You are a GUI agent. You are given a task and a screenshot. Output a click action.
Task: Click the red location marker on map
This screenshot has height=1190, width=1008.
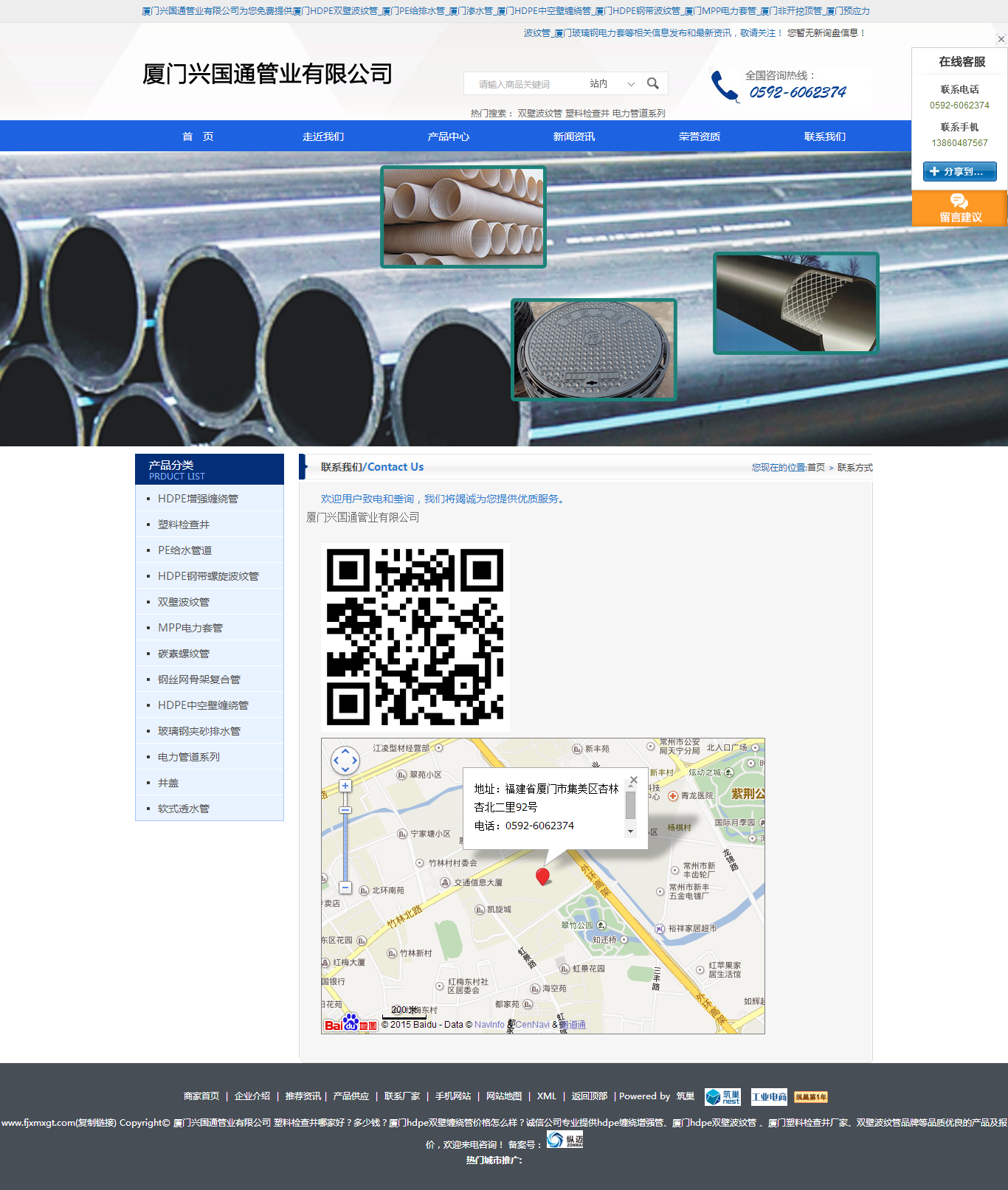pos(542,876)
